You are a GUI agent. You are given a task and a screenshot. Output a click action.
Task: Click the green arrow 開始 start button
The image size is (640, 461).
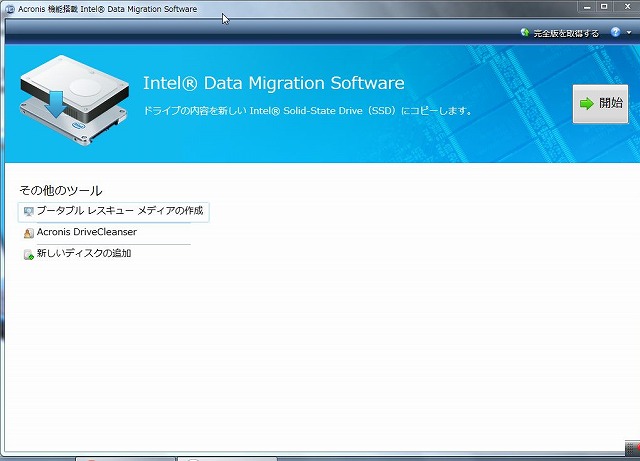coord(600,104)
